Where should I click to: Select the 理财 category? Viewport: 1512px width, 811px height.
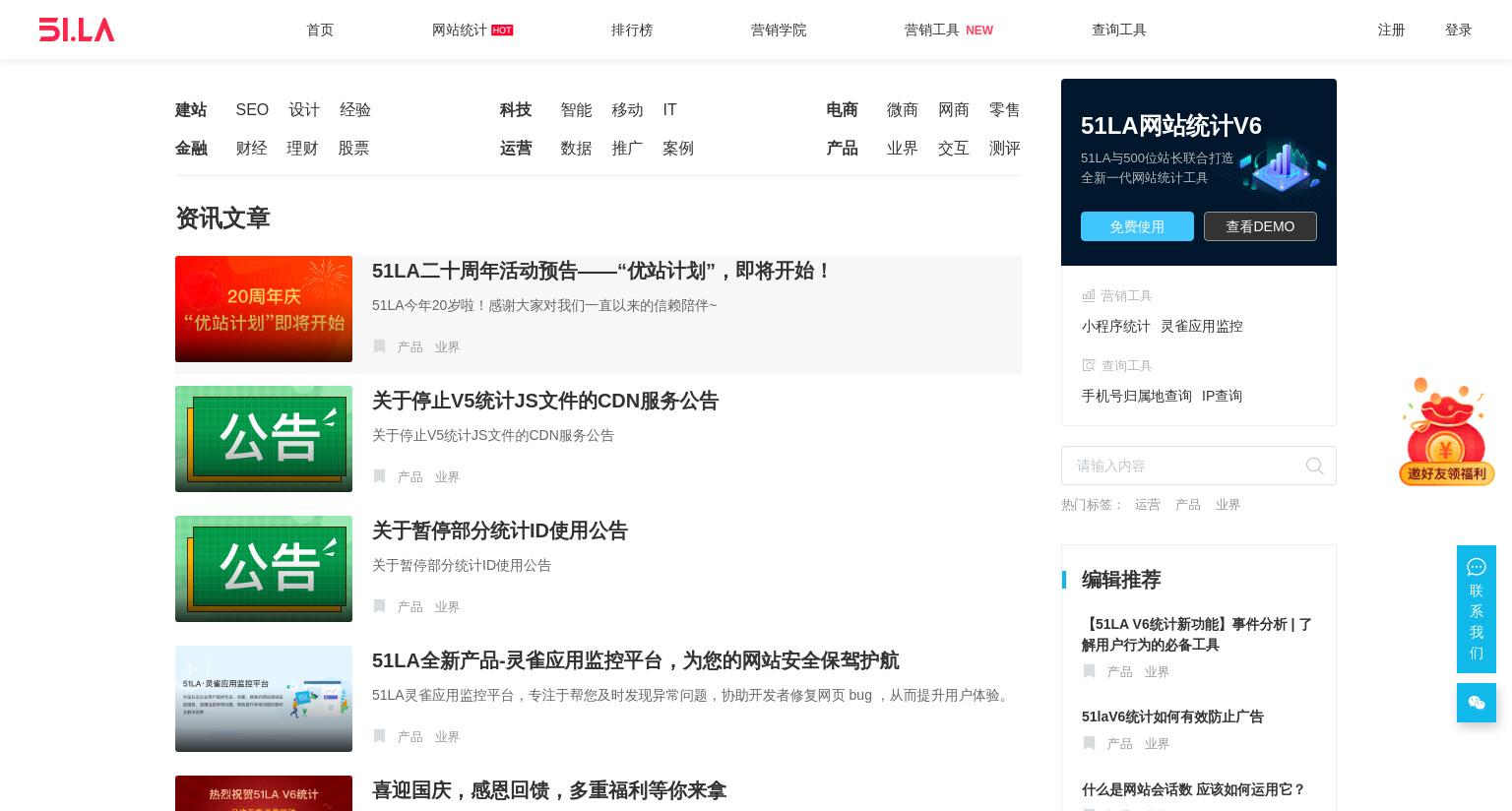(302, 148)
